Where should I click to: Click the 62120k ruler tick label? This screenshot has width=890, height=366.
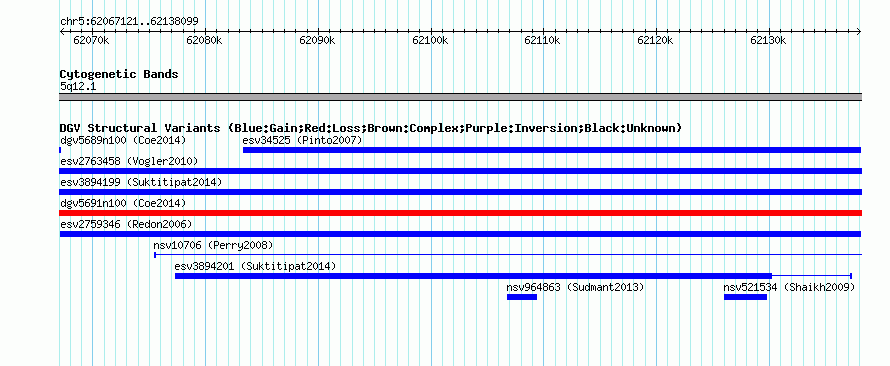pyautogui.click(x=655, y=40)
